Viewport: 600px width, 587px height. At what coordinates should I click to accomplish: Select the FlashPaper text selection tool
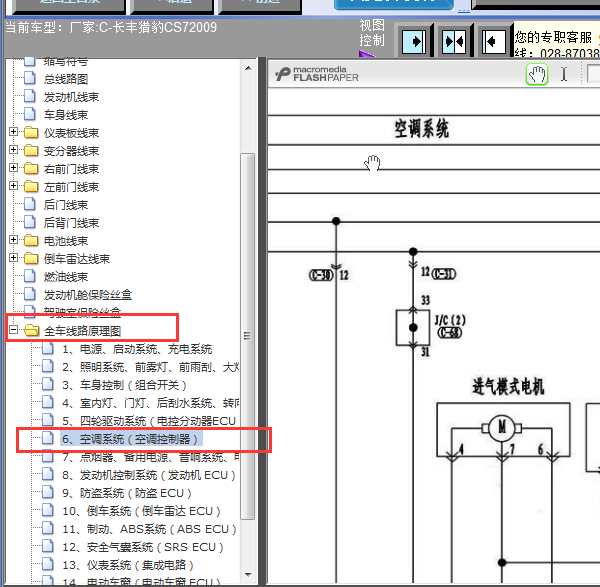pos(564,74)
